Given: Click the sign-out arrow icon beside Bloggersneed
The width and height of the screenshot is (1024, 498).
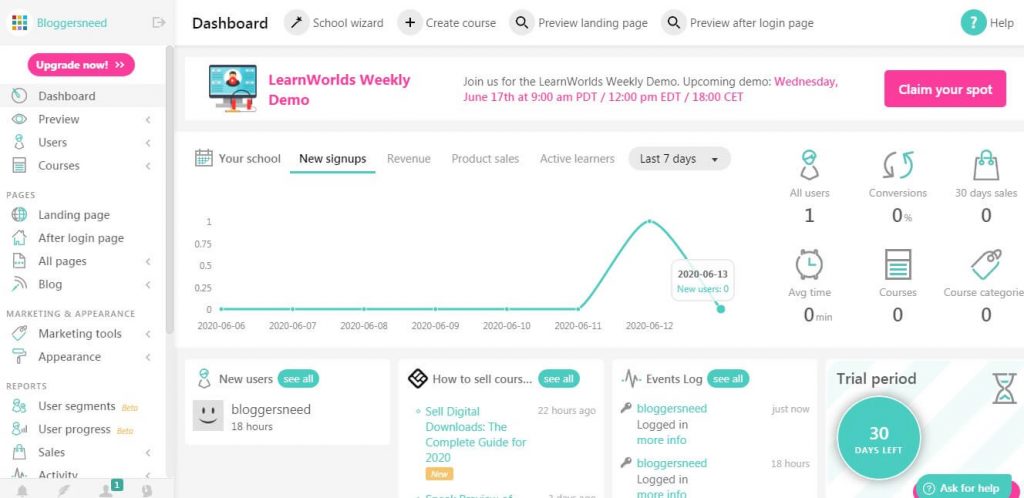Looking at the screenshot, I should point(159,23).
